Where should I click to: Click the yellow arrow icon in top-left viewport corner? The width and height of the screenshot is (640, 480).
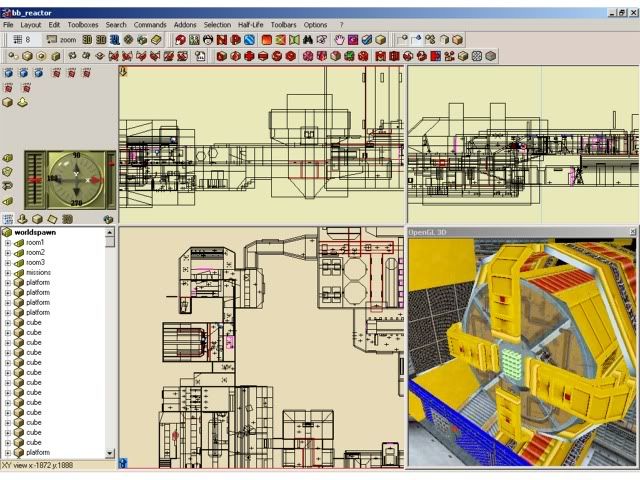pos(123,71)
